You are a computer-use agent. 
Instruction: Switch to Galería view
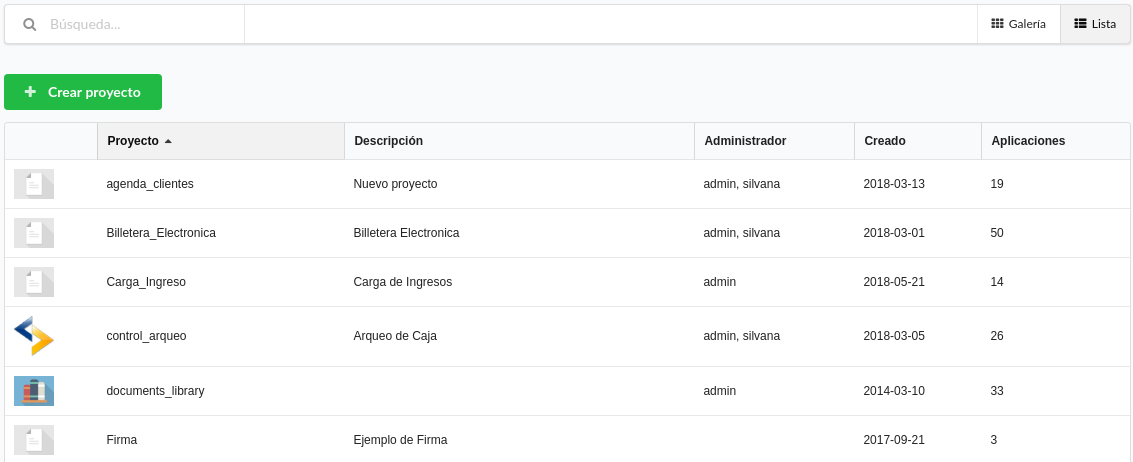[1018, 24]
